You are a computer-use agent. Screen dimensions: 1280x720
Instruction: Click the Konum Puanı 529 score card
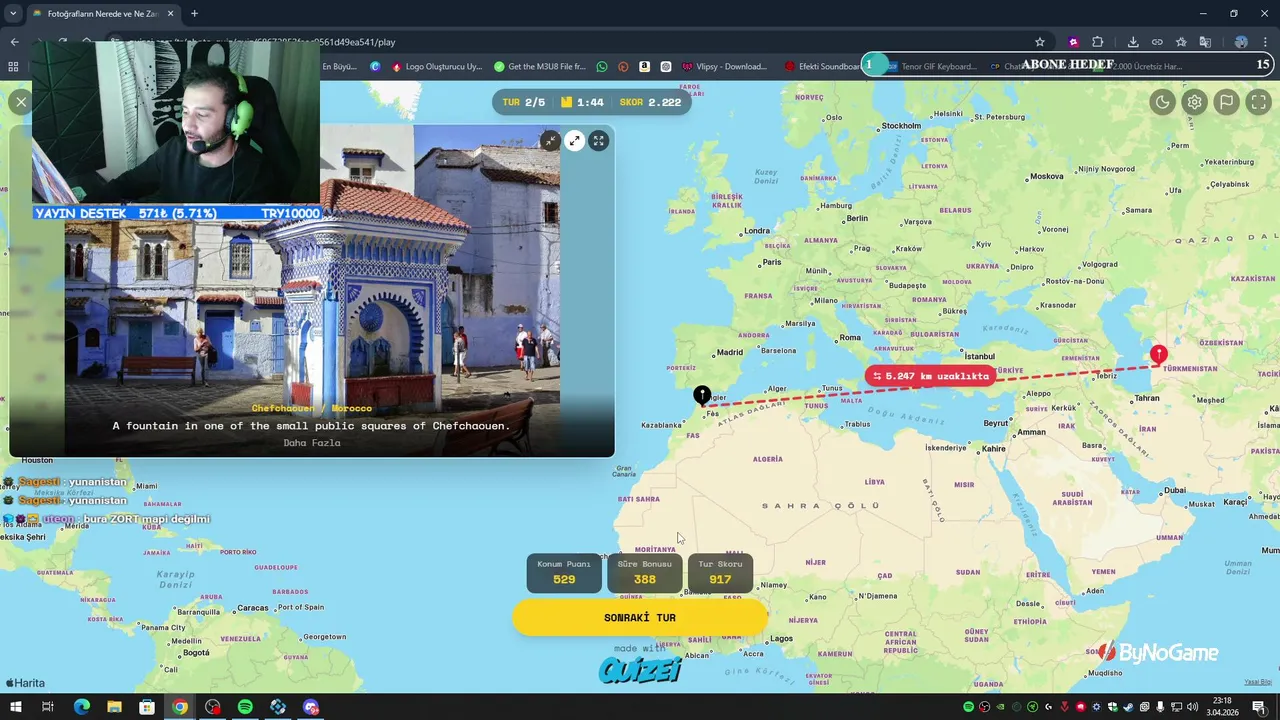point(564,573)
